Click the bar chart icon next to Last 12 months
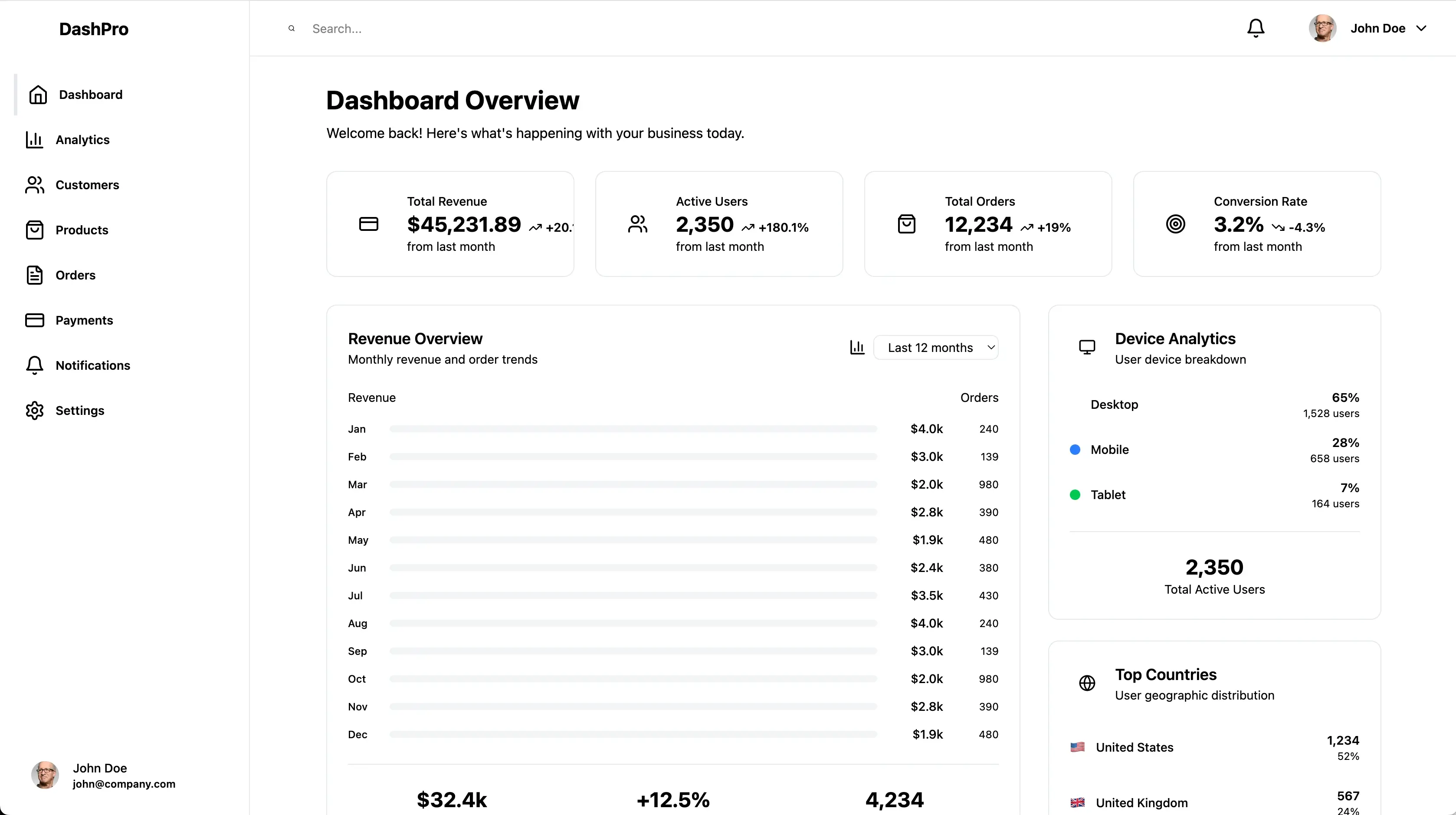 (x=857, y=347)
